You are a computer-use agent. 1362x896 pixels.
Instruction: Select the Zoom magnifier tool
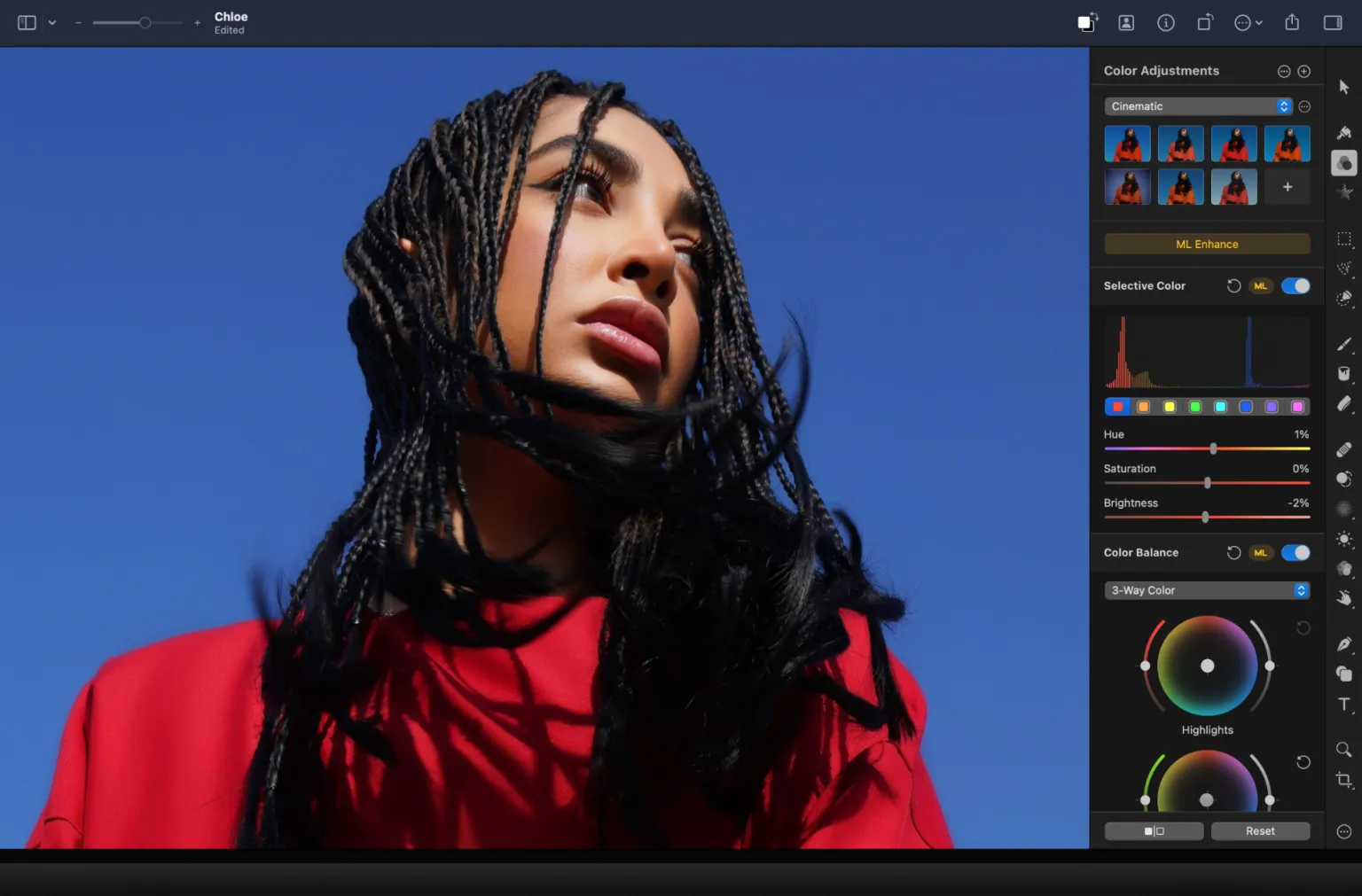coord(1344,749)
